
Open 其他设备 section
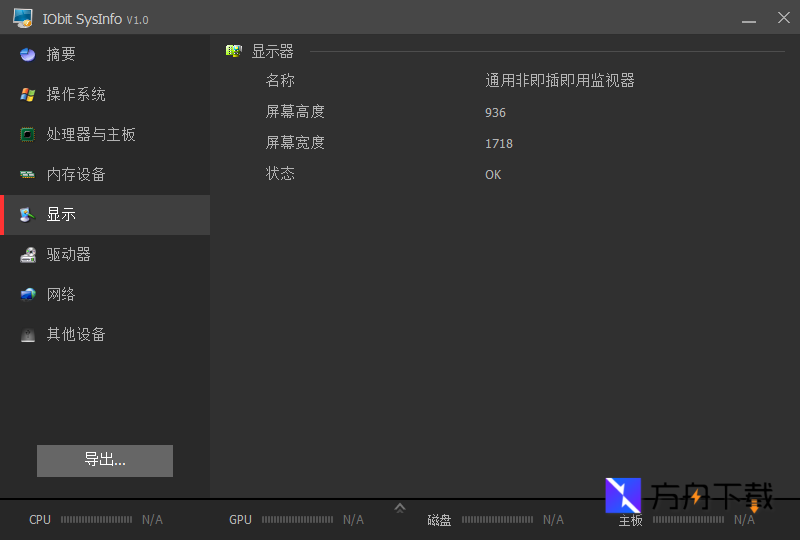point(105,335)
